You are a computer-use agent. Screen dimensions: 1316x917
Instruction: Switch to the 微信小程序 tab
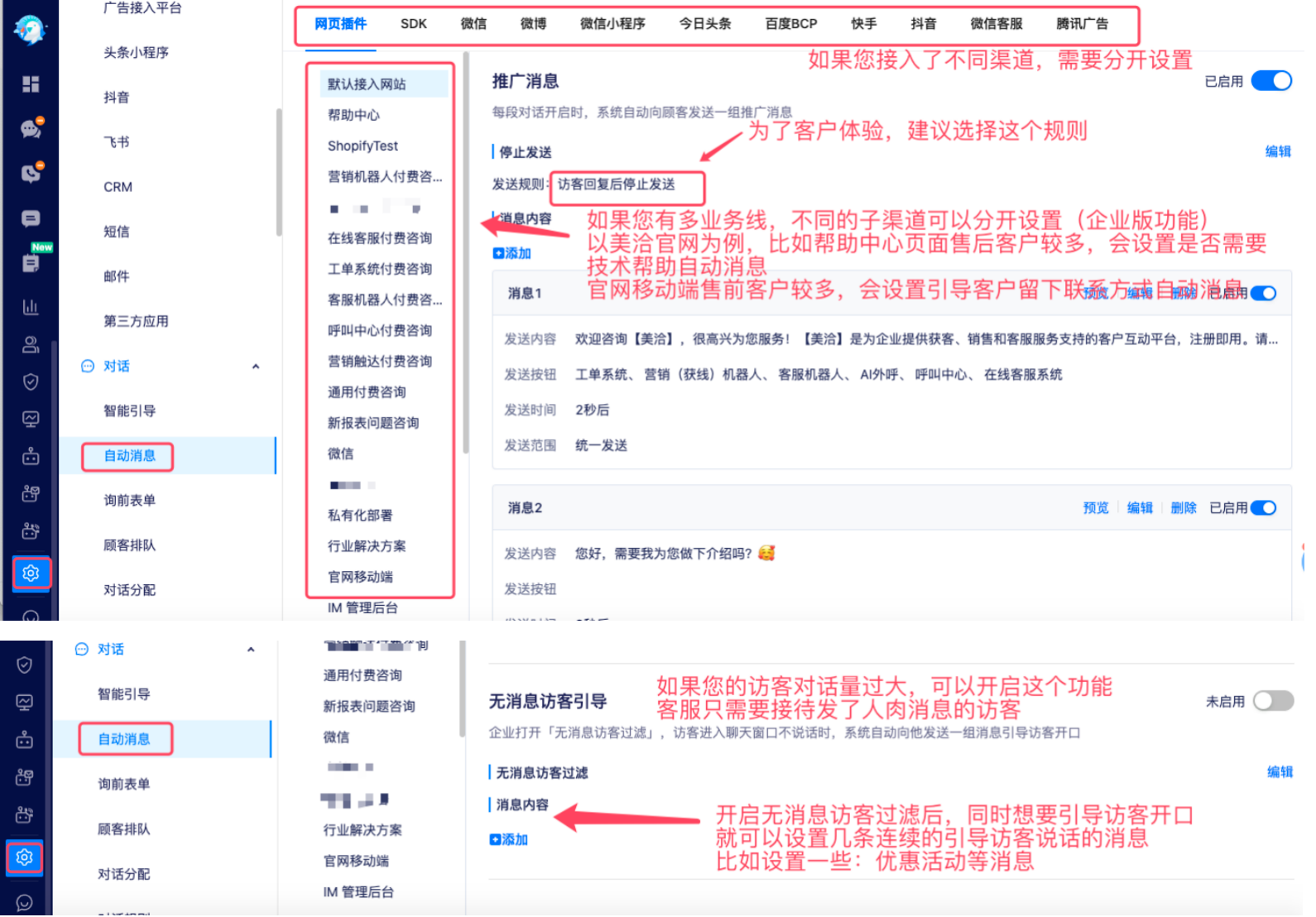(x=612, y=24)
